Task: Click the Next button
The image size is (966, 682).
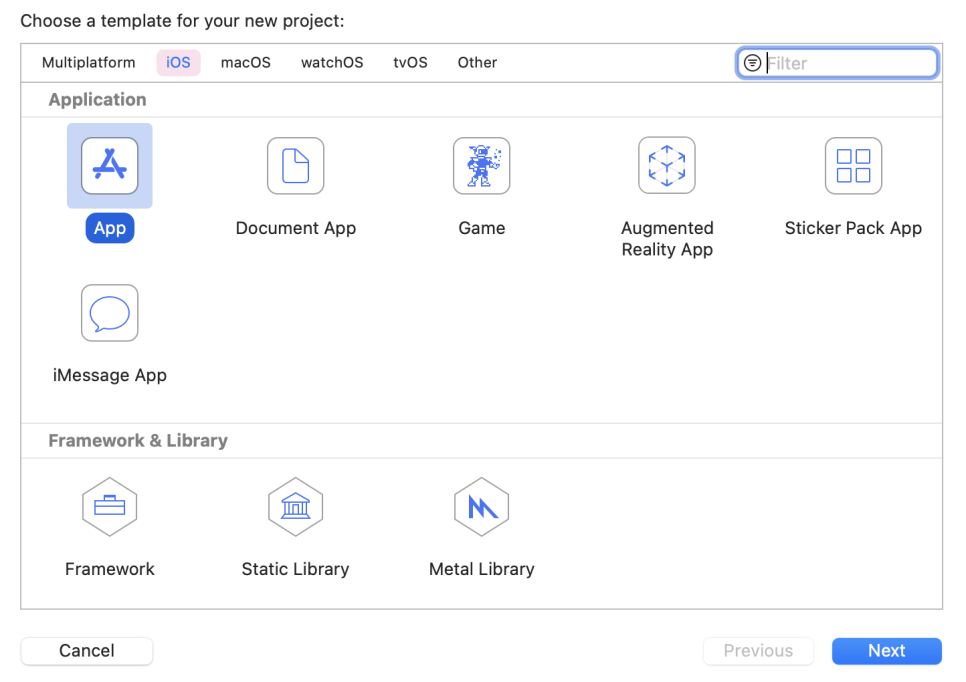Action: pos(887,651)
